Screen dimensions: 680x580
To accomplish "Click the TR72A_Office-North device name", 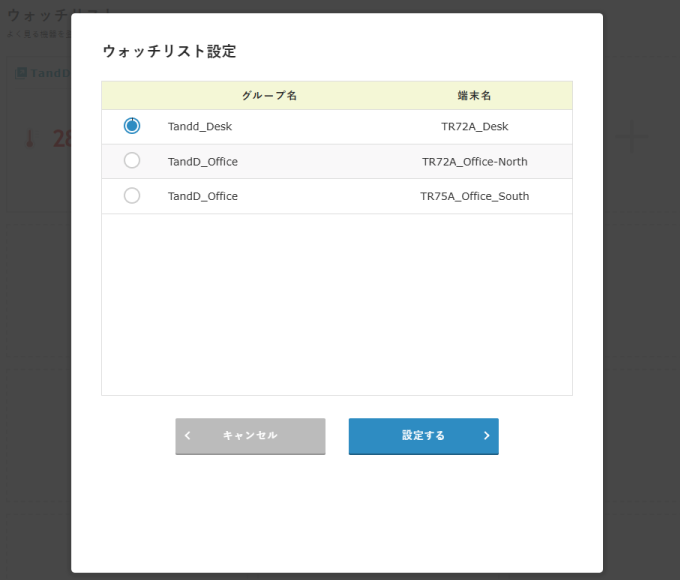I will pos(474,162).
